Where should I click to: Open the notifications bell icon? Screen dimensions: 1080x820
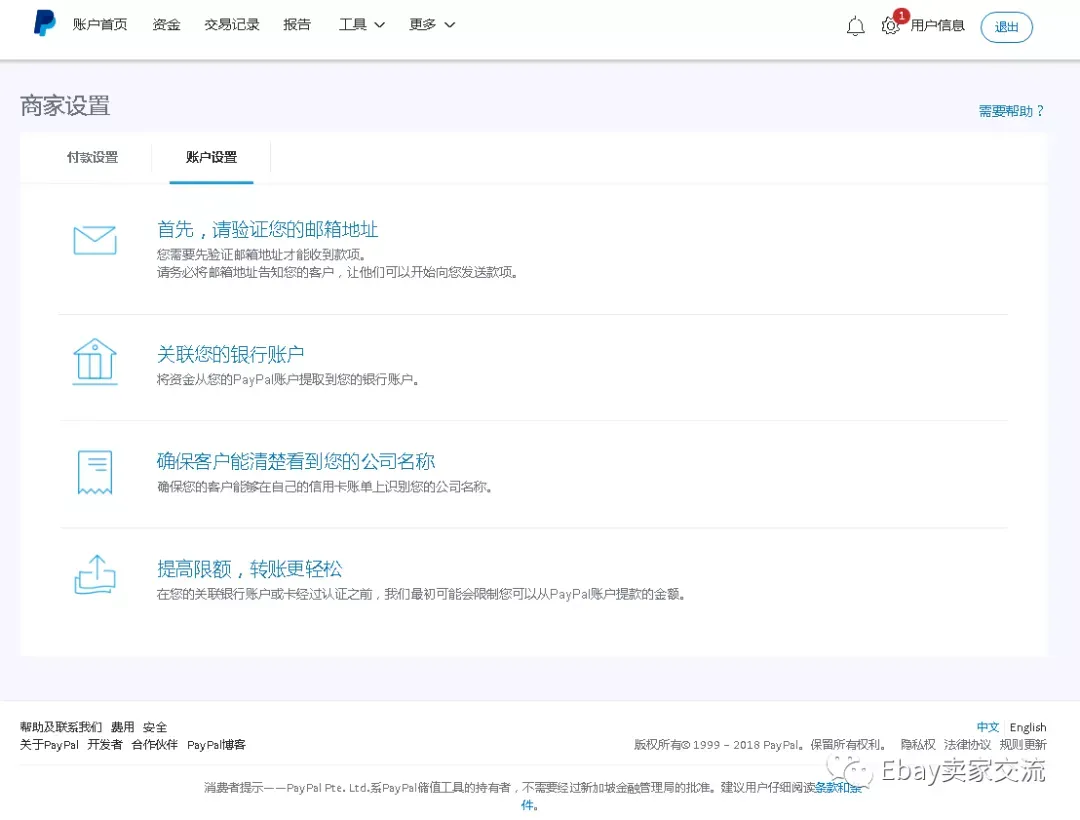tap(855, 26)
